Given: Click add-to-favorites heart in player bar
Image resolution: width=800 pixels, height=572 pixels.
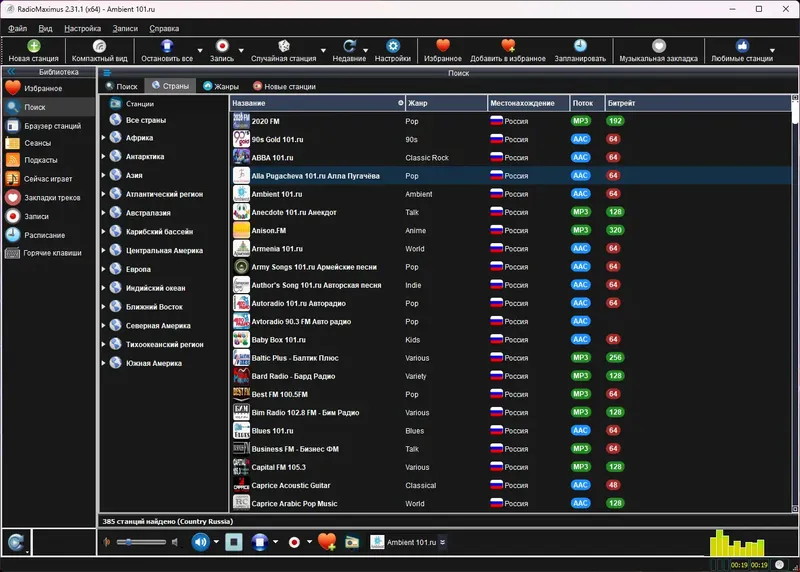Looking at the screenshot, I should 327,542.
